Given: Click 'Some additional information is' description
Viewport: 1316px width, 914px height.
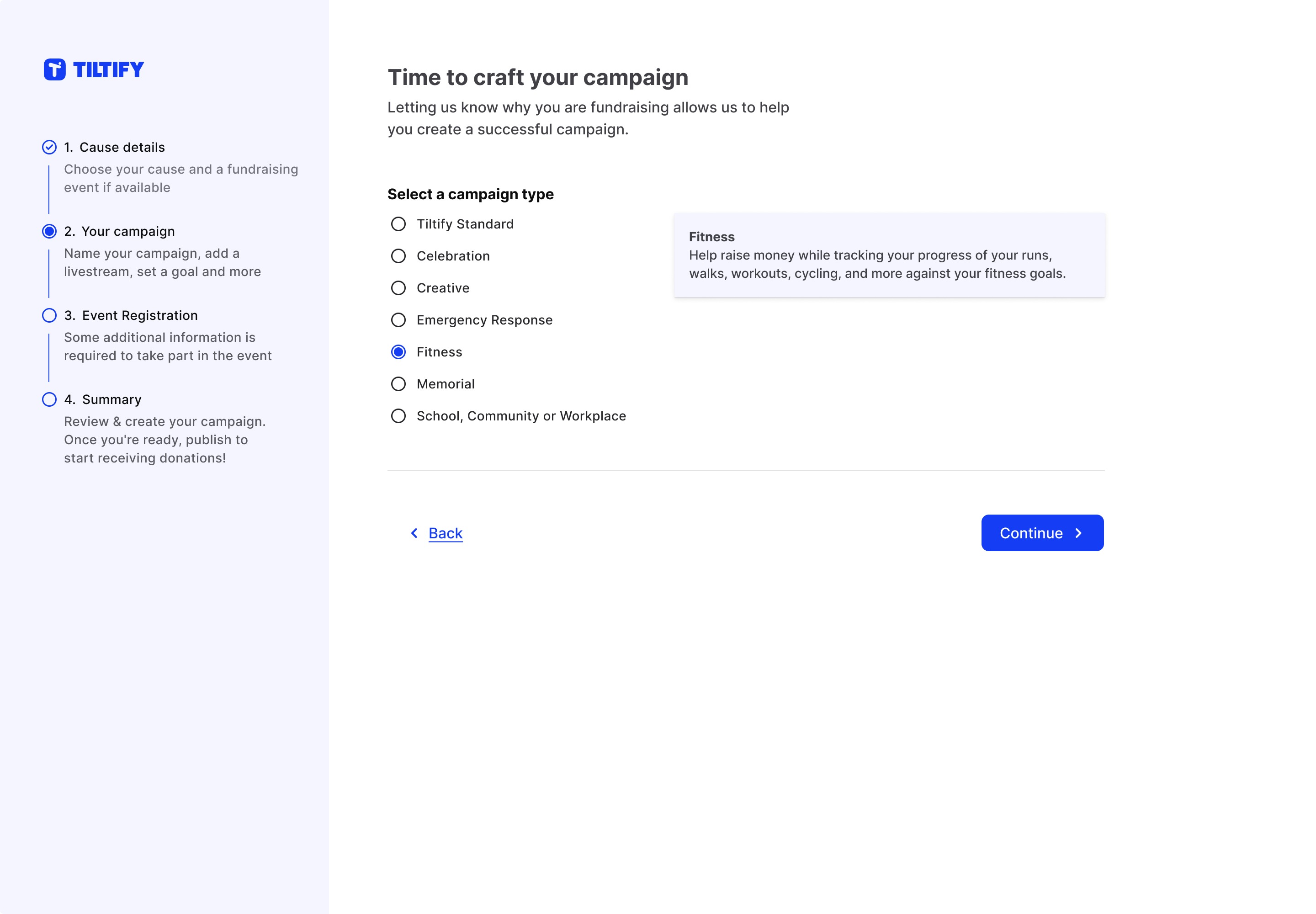Looking at the screenshot, I should click(x=160, y=337).
